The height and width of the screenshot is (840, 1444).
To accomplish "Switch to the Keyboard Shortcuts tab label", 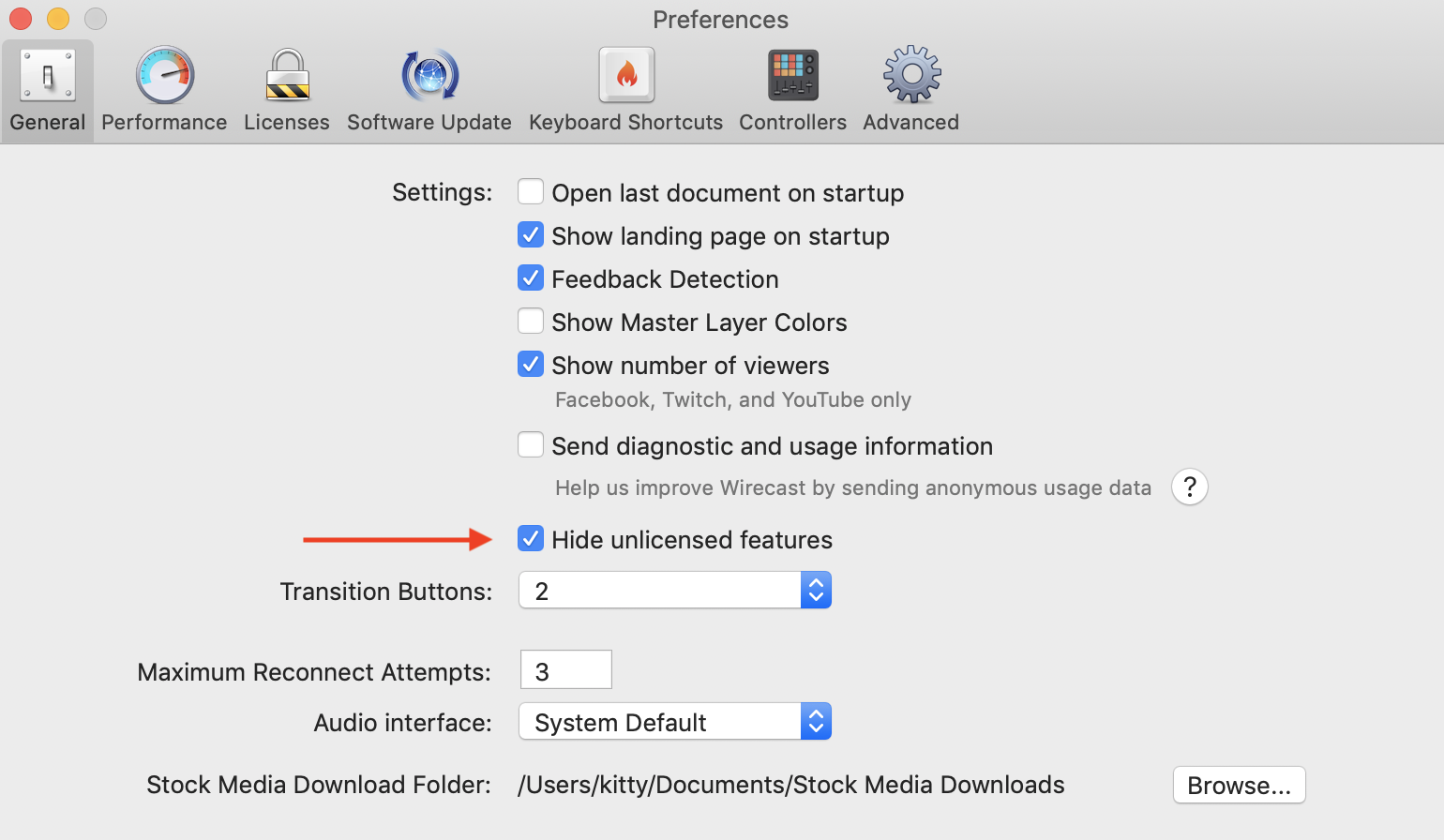I will (626, 123).
